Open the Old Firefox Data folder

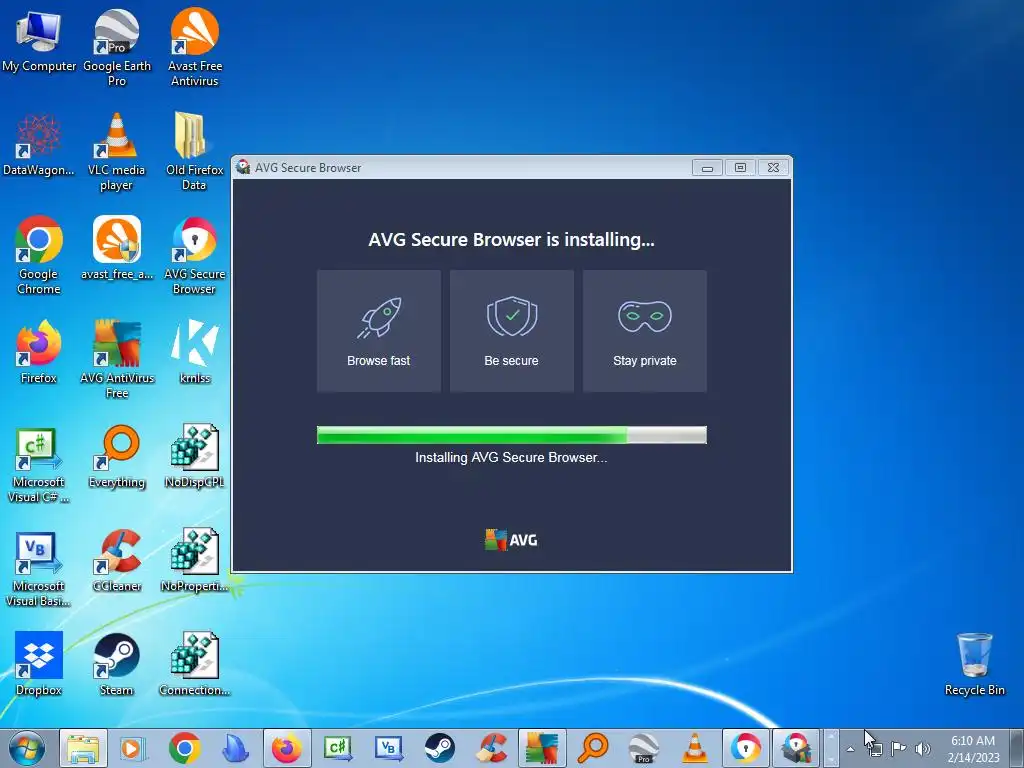pyautogui.click(x=195, y=152)
